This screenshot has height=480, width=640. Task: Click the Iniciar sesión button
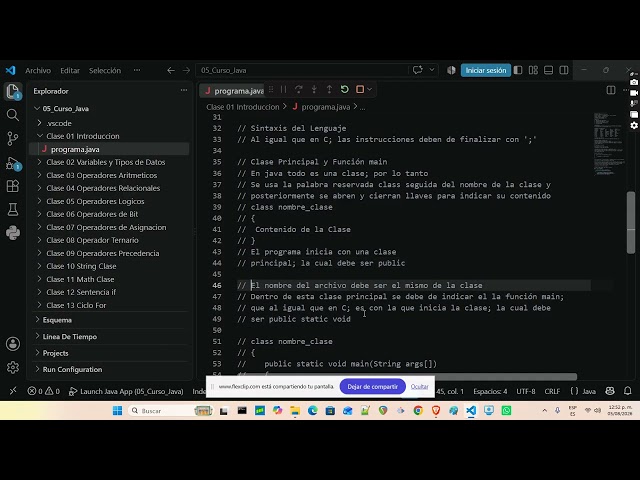tap(486, 70)
